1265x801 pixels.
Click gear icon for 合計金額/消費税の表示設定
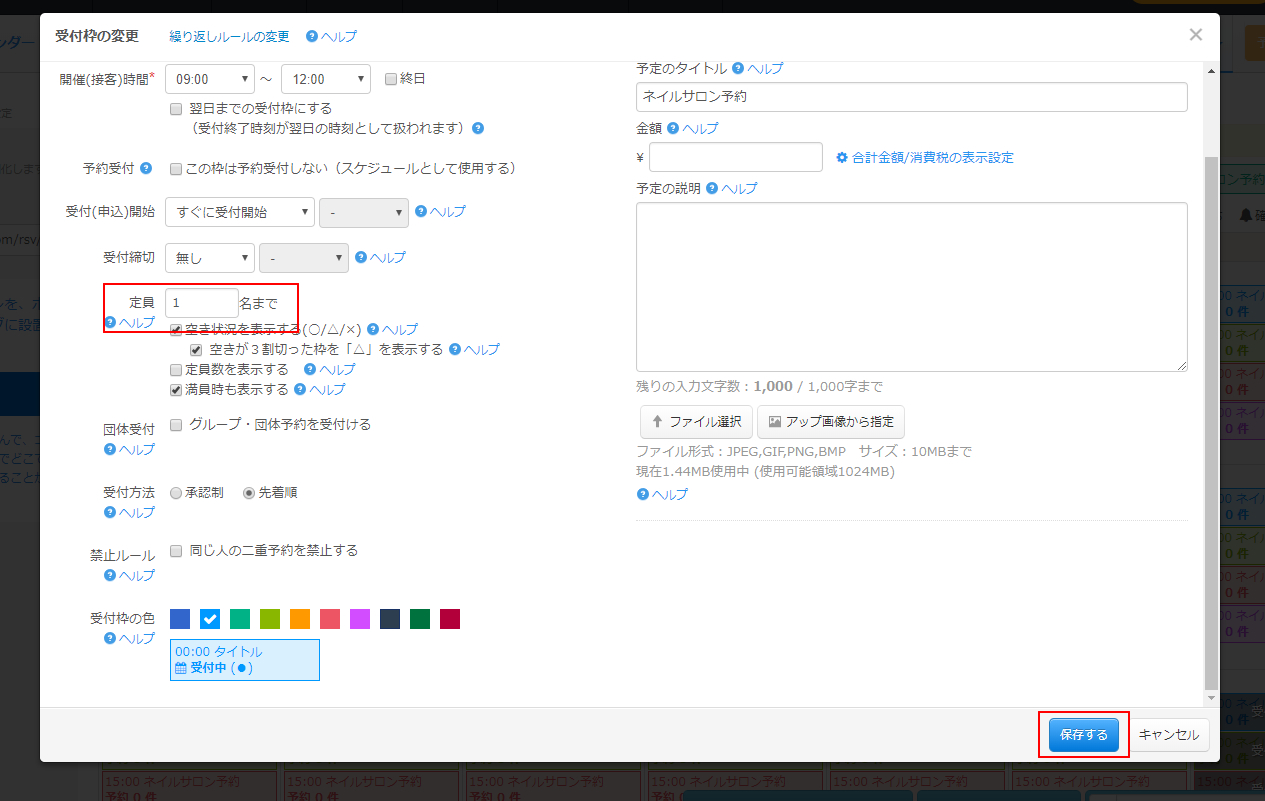click(x=842, y=158)
